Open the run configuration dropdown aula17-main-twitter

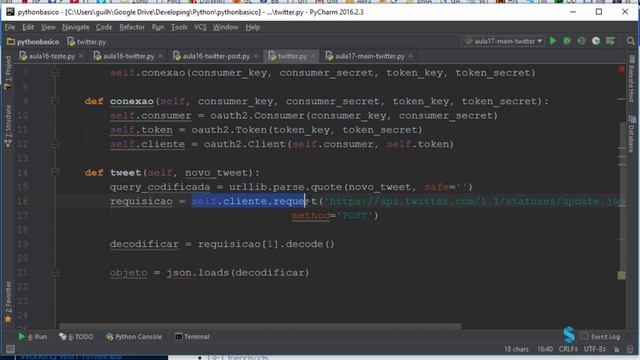pyautogui.click(x=504, y=41)
